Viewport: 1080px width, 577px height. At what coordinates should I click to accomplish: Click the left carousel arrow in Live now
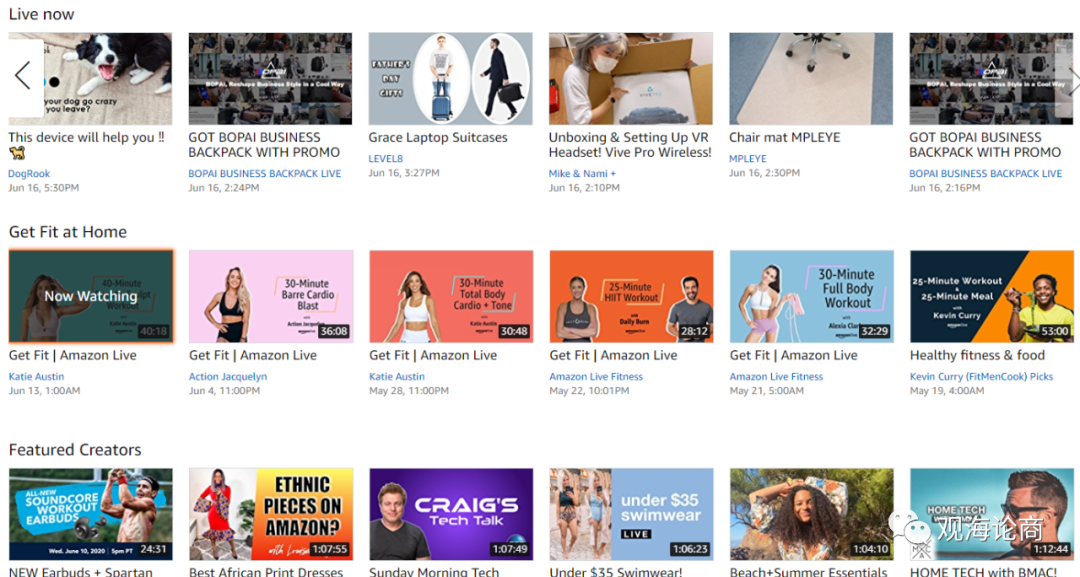(23, 75)
